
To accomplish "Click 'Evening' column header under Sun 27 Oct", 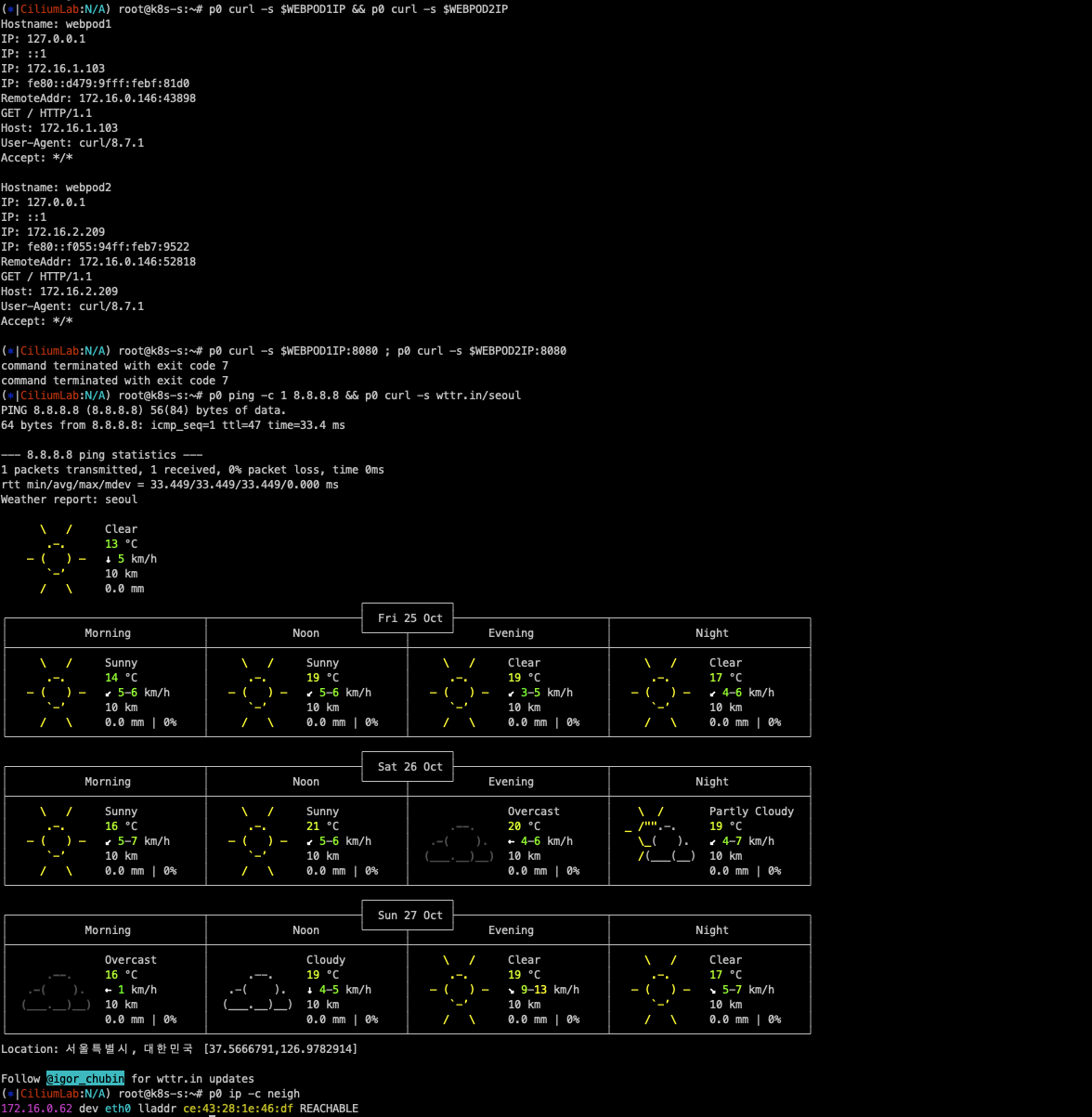I will click(512, 930).
